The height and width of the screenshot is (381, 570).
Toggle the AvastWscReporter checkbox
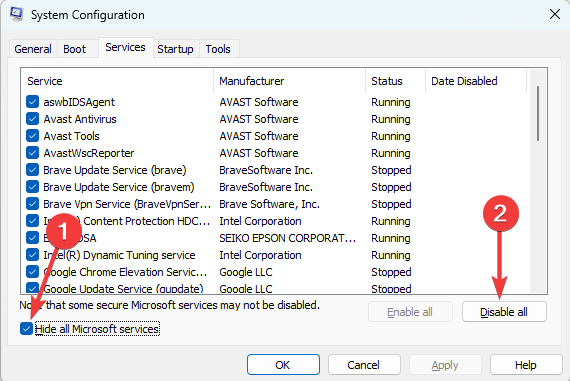[32, 153]
